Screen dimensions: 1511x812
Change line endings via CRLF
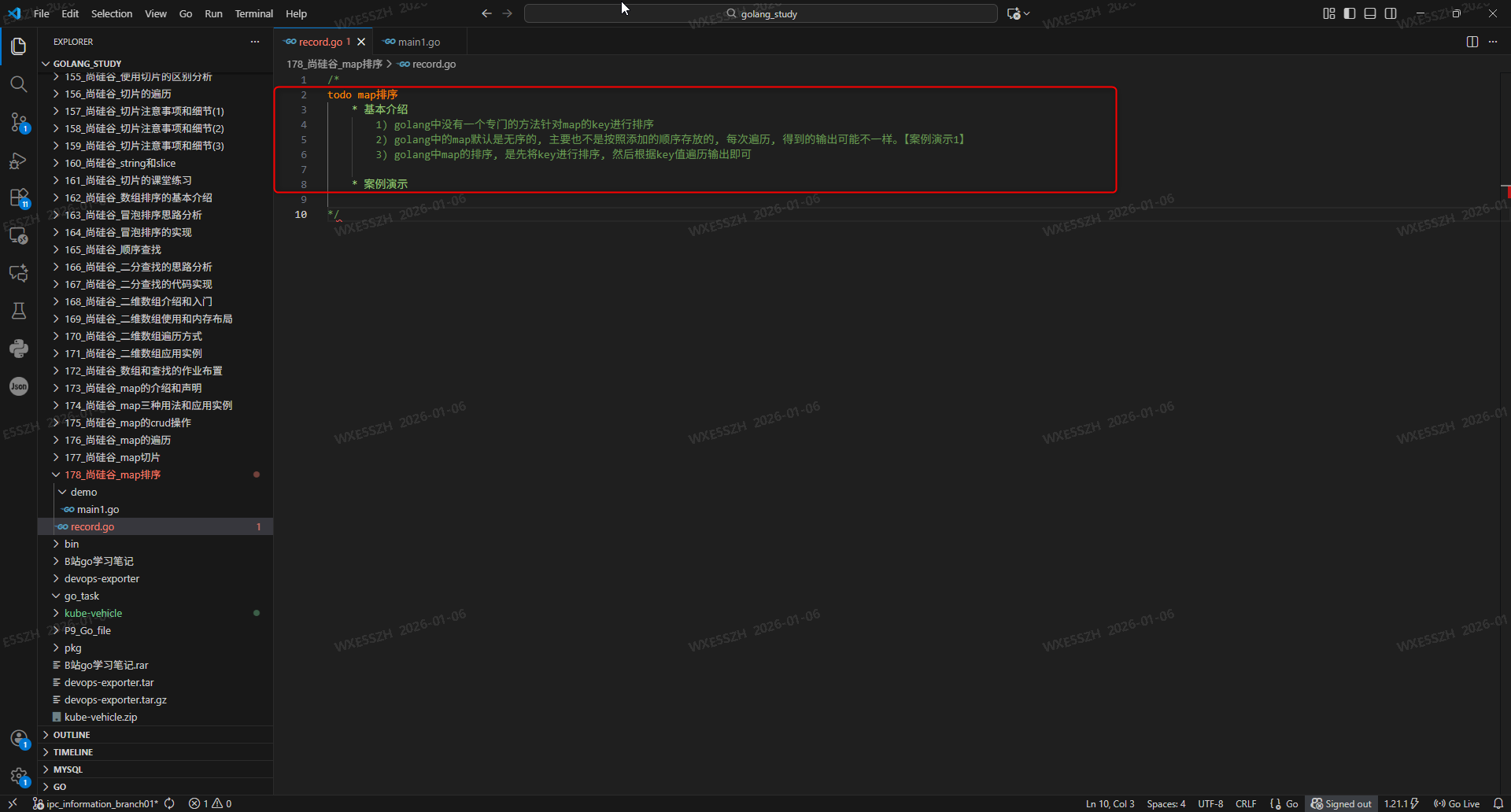click(x=1246, y=803)
